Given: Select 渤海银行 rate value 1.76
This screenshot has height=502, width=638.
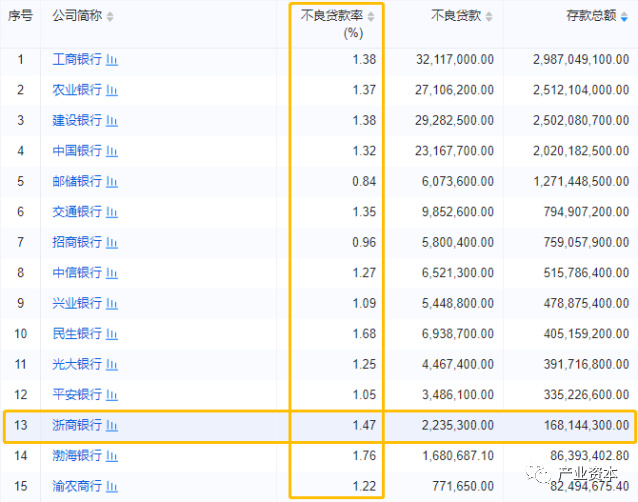Looking at the screenshot, I should pyautogui.click(x=364, y=456).
